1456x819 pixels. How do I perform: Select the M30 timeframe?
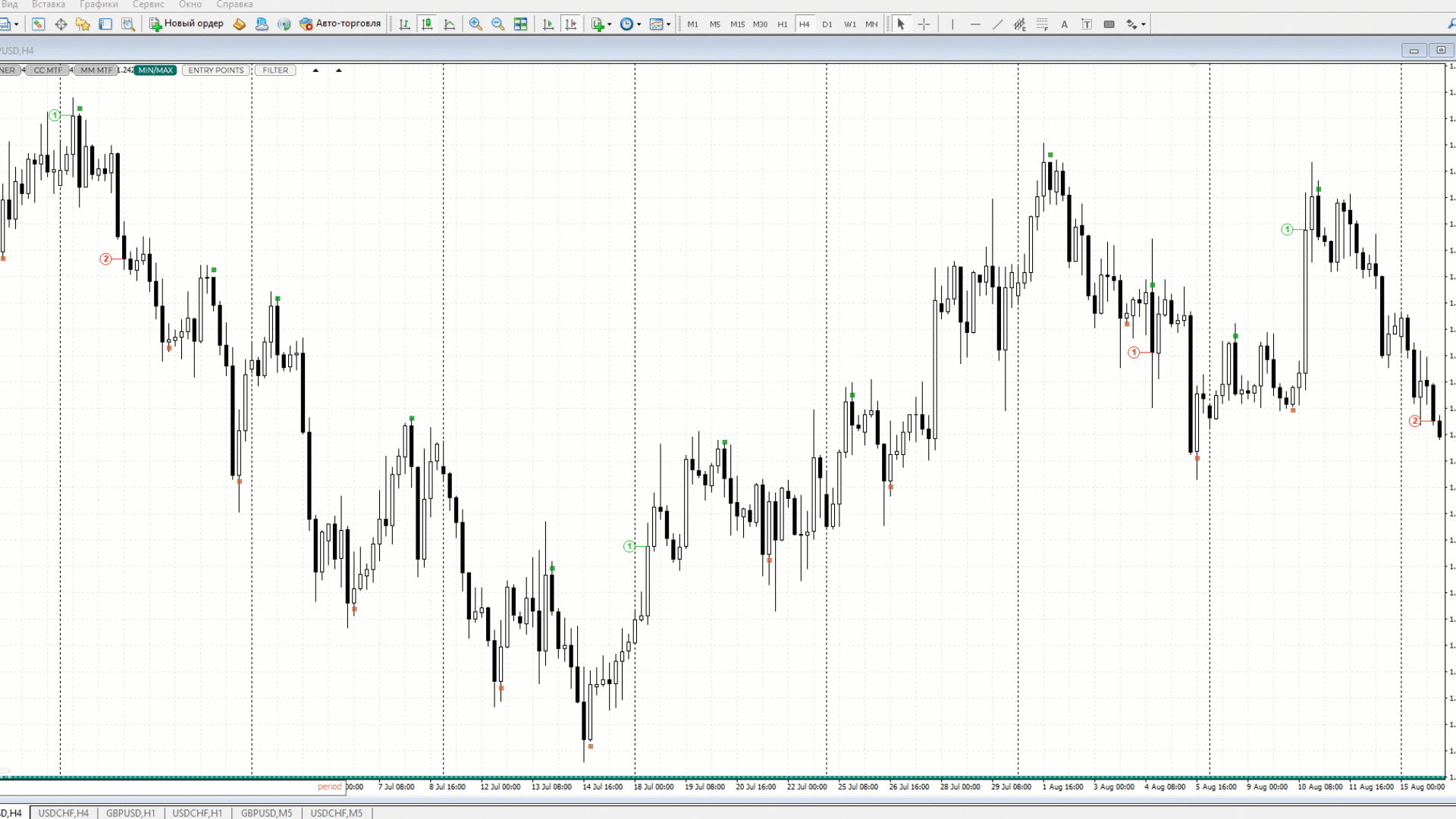pyautogui.click(x=760, y=24)
